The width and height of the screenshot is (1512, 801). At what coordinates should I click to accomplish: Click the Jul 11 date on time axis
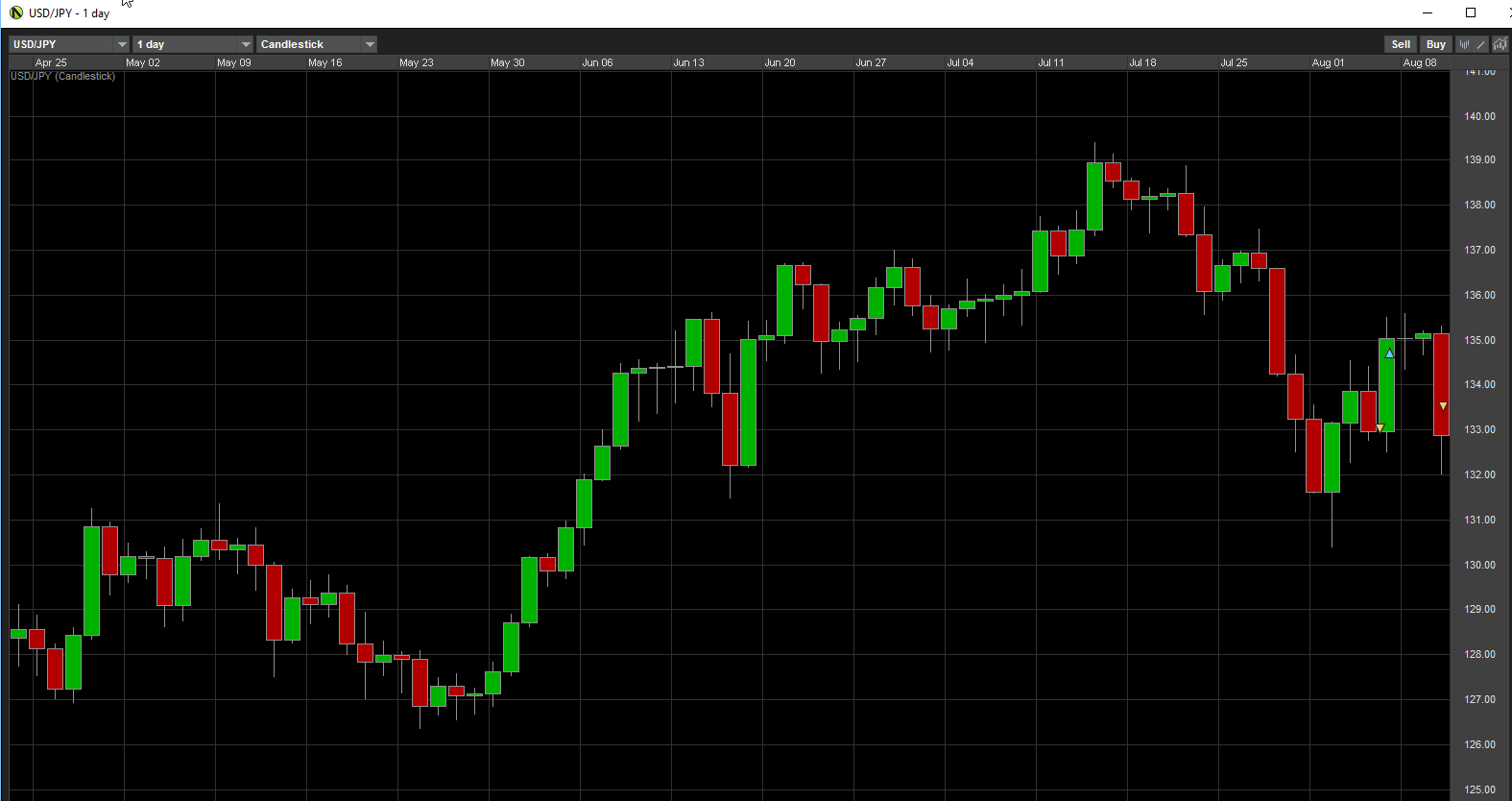pyautogui.click(x=1050, y=62)
